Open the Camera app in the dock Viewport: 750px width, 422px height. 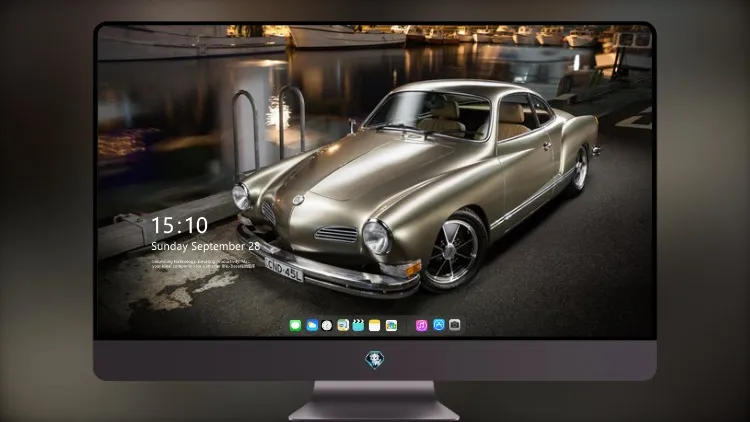(x=454, y=325)
